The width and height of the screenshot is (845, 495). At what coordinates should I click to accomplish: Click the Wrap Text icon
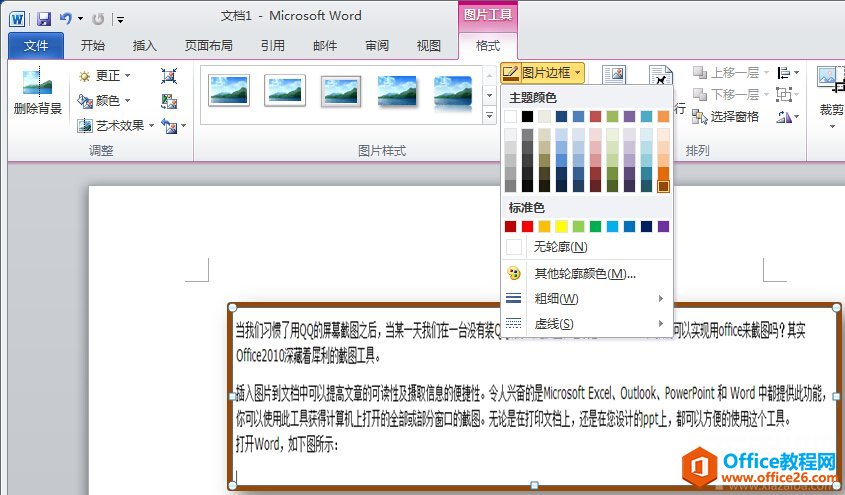coord(660,74)
